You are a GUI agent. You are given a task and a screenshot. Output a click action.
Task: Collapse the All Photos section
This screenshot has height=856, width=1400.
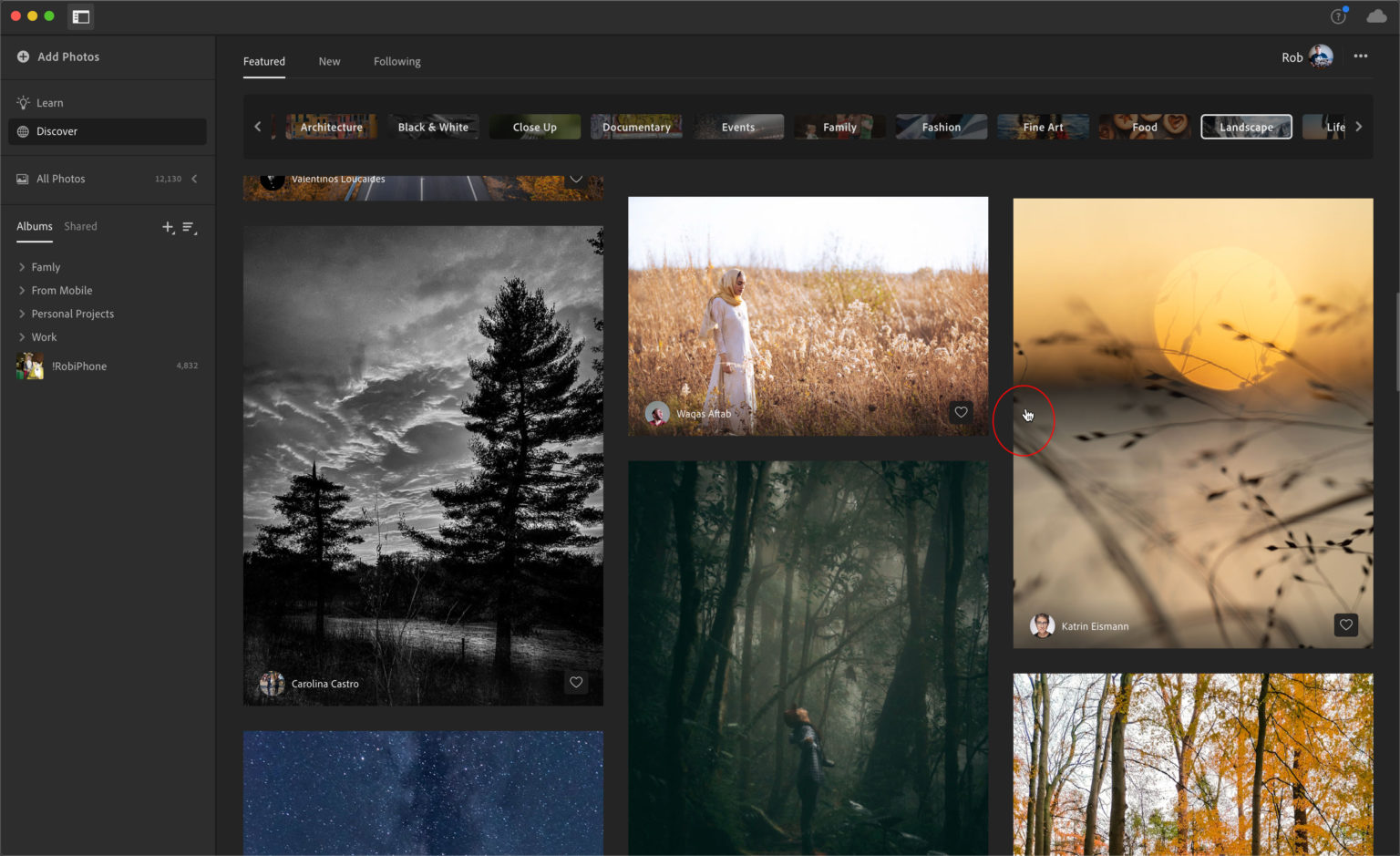click(193, 179)
